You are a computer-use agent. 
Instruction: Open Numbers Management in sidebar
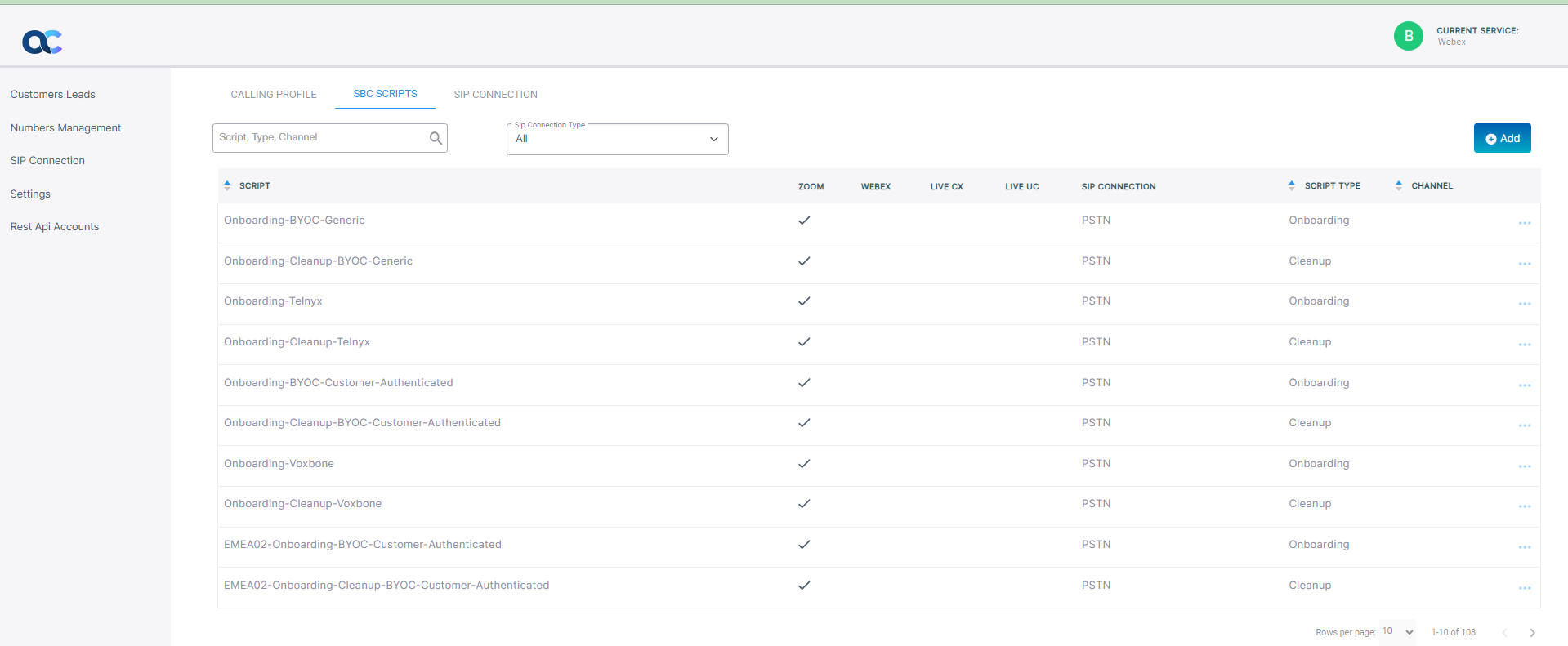[65, 128]
